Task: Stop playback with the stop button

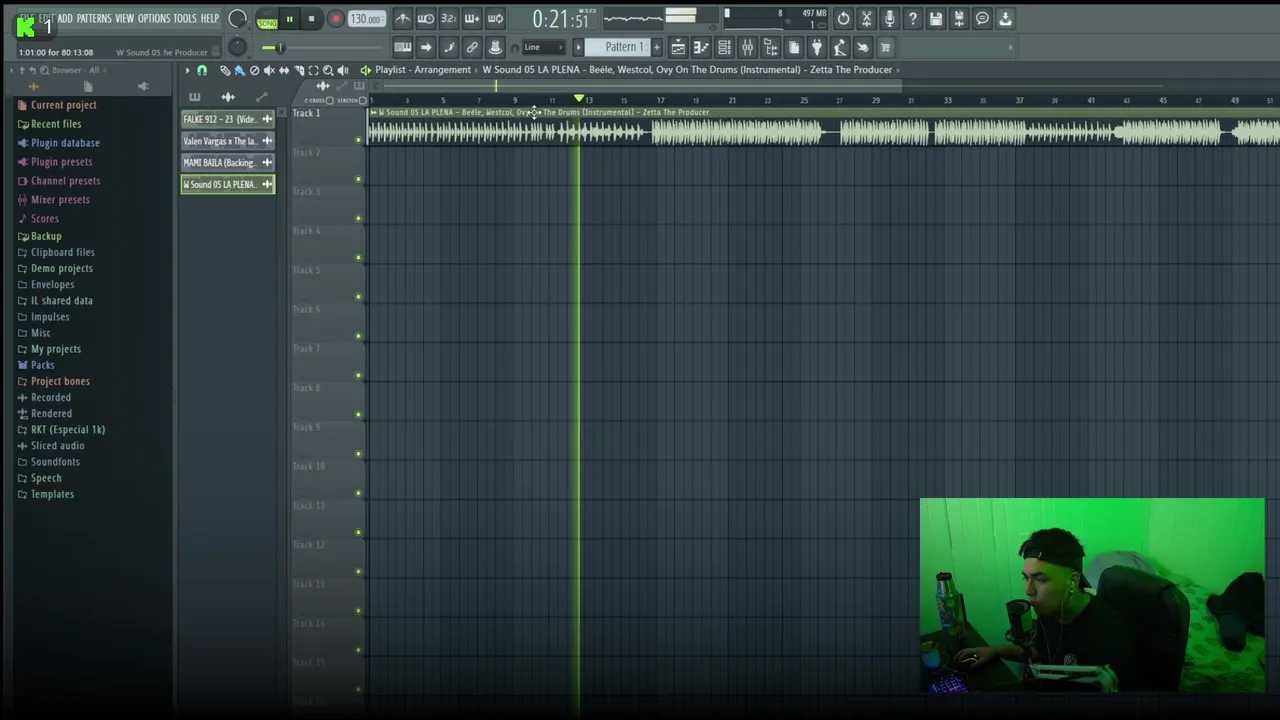Action: (x=311, y=19)
